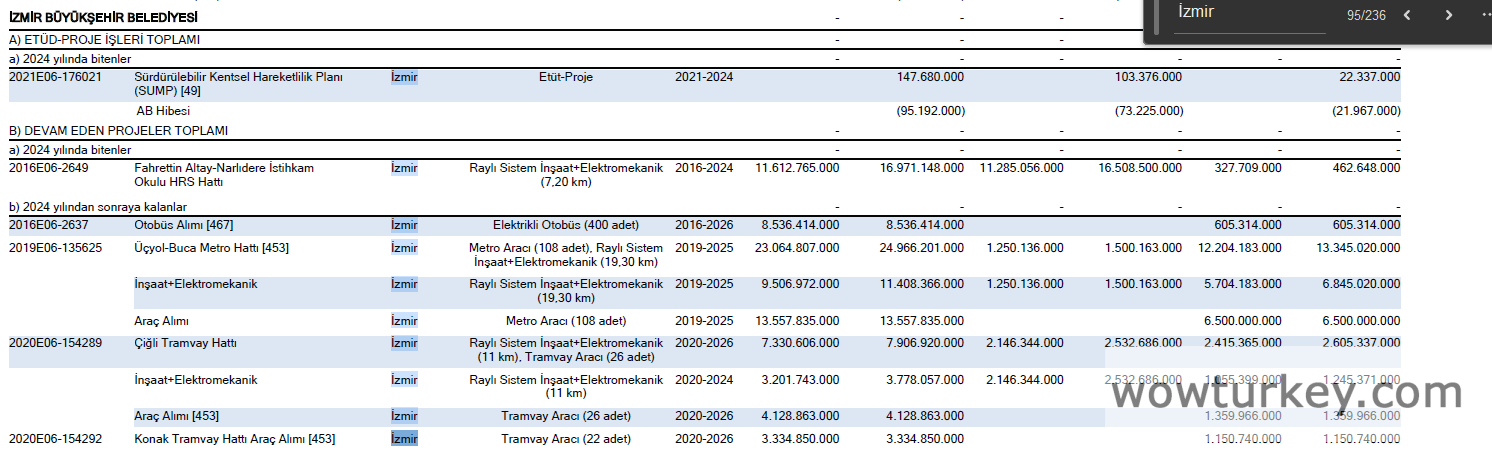Image resolution: width=1492 pixels, height=468 pixels.
Task: Select Tramvay Aracı (22 adet) cell
Action: click(x=566, y=439)
